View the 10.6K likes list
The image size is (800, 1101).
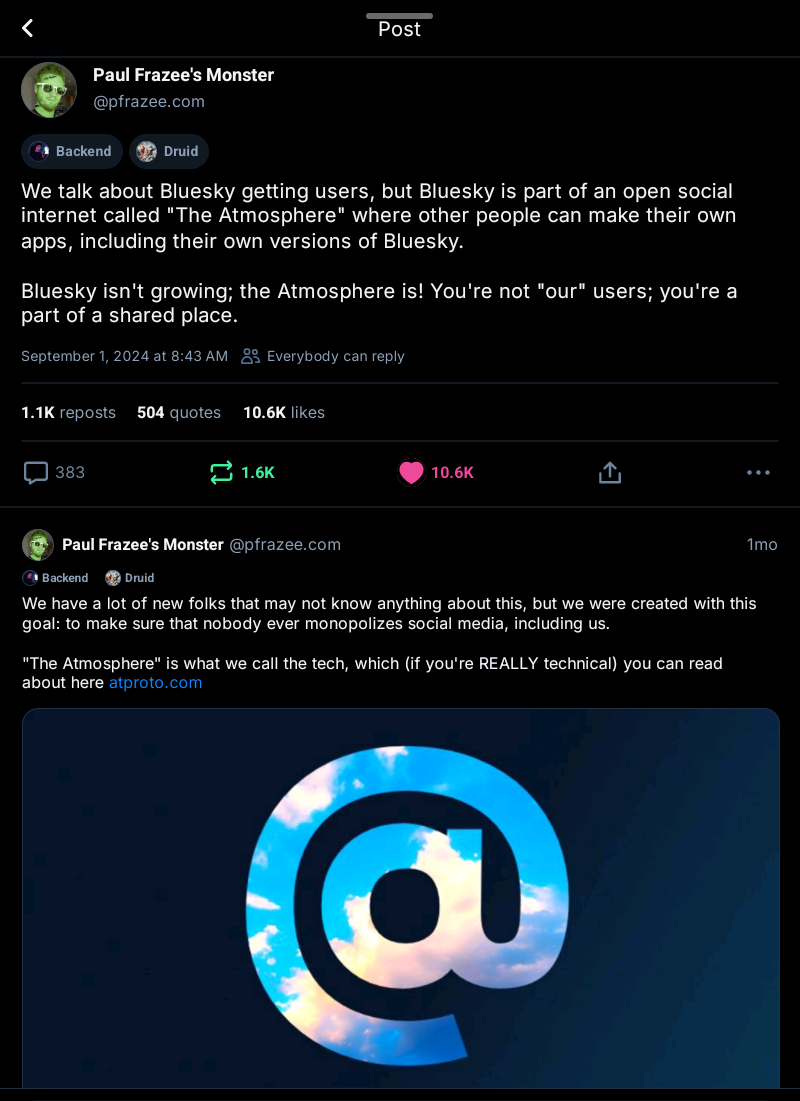284,412
